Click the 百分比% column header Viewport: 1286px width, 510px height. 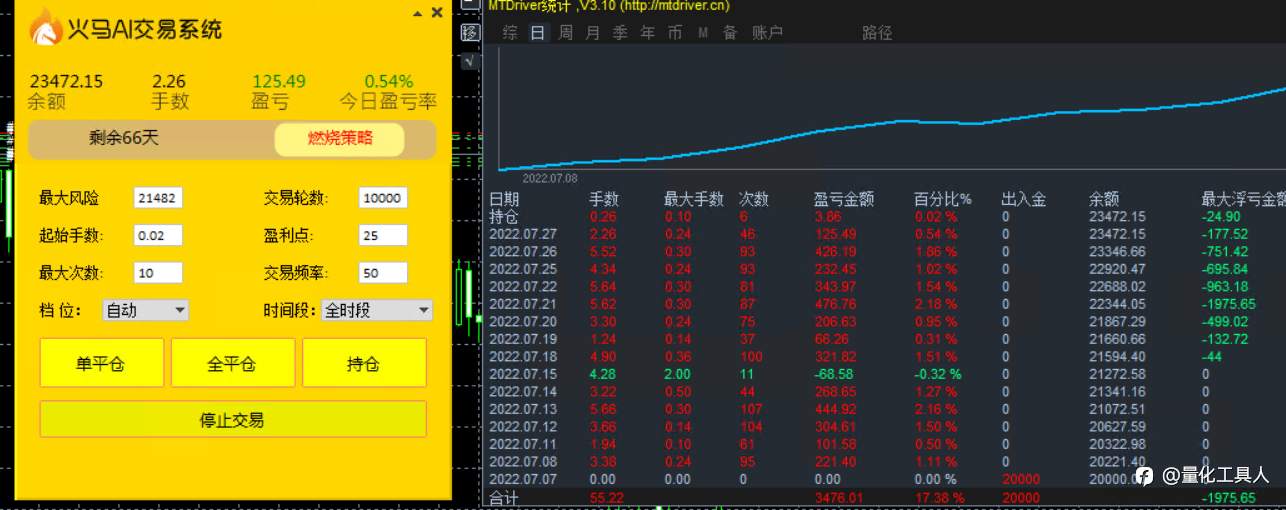[x=943, y=200]
